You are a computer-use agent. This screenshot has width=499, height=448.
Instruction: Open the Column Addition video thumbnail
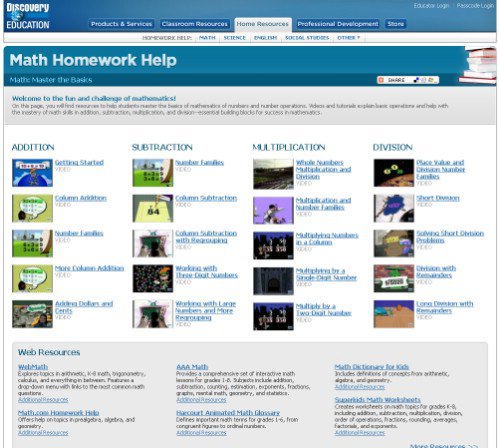[32, 208]
